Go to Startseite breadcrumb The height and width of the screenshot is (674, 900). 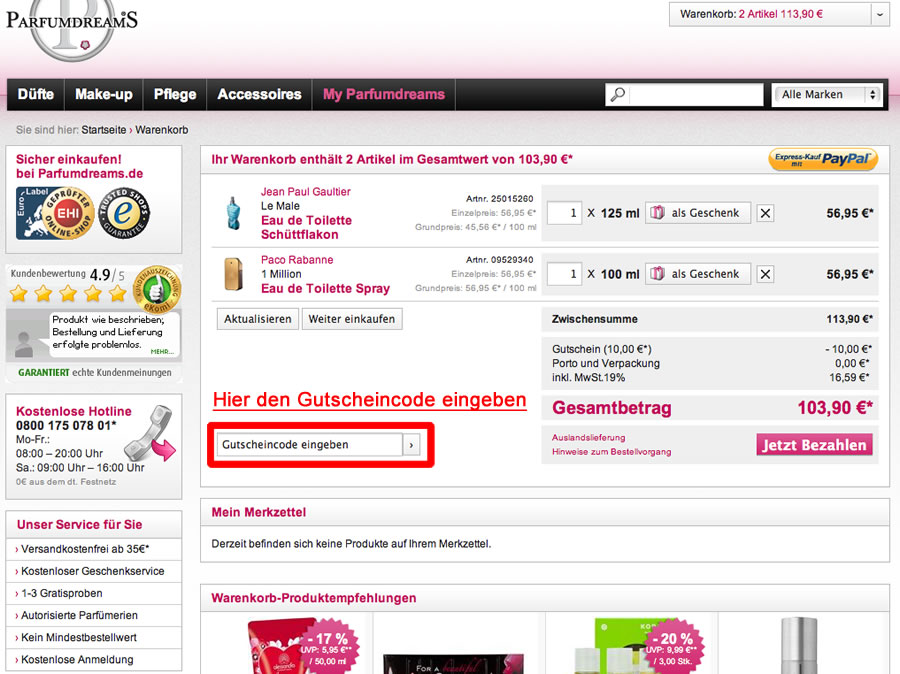103,130
